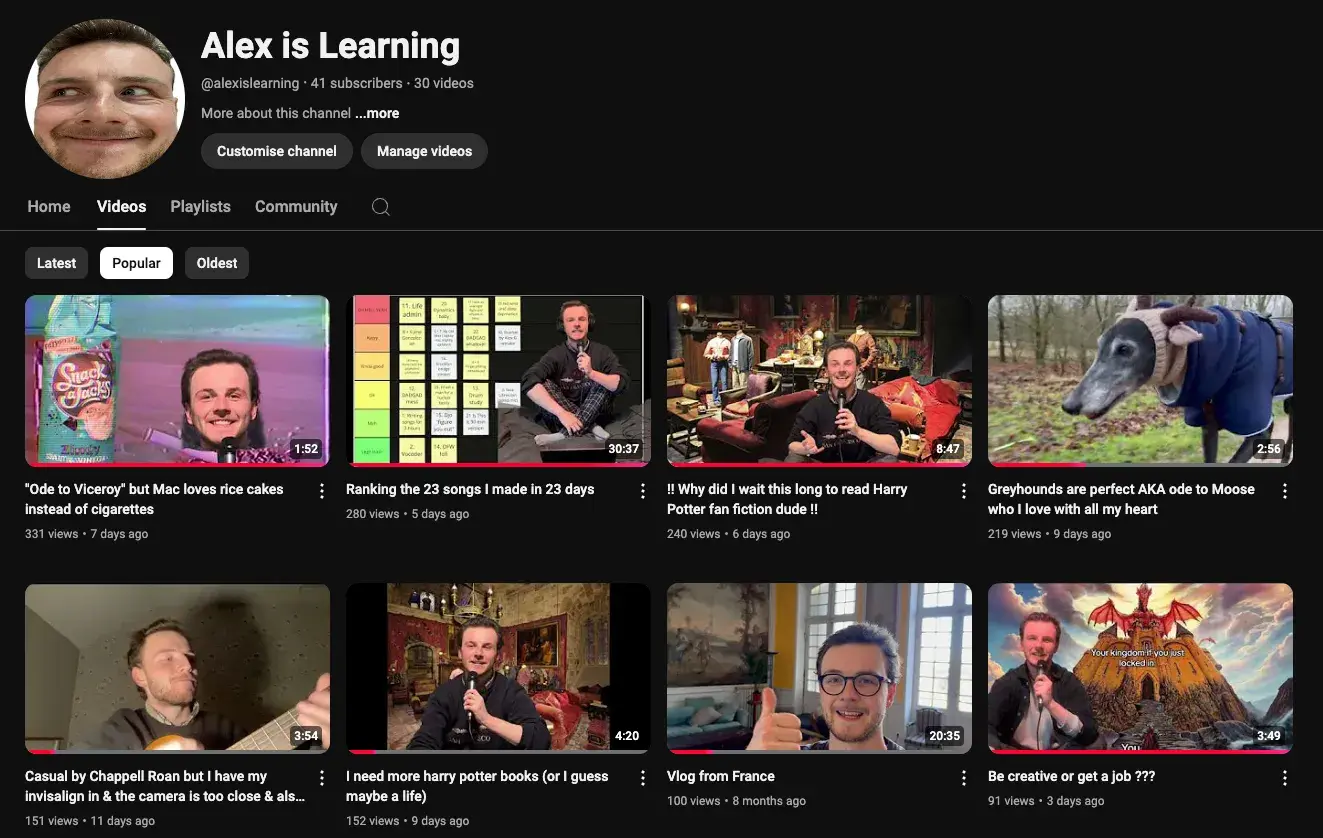Open options menu for Greyhounds are perfect video

(x=1285, y=491)
